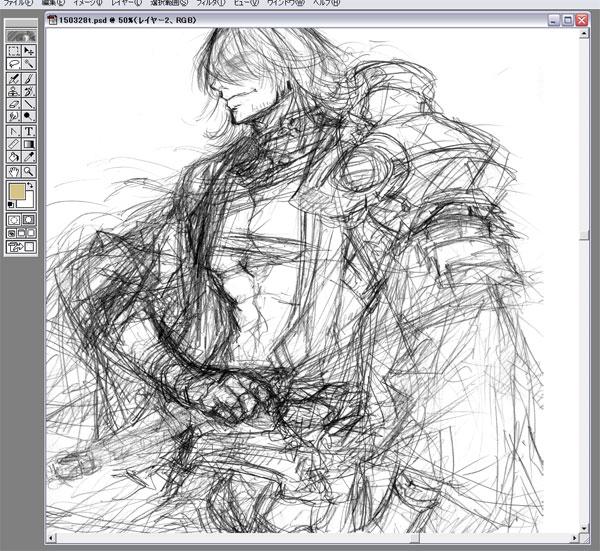Select the Lasso tool
The width and height of the screenshot is (600, 551).
click(14, 64)
